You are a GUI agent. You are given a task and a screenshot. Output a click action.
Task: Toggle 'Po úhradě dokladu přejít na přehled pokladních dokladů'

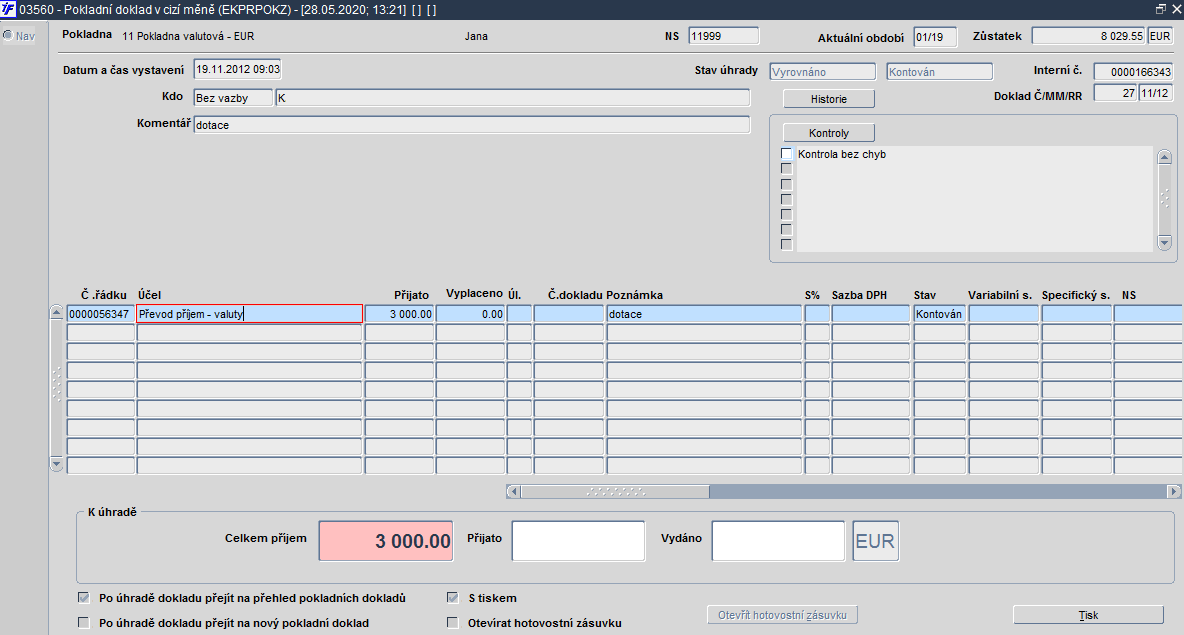pos(84,598)
